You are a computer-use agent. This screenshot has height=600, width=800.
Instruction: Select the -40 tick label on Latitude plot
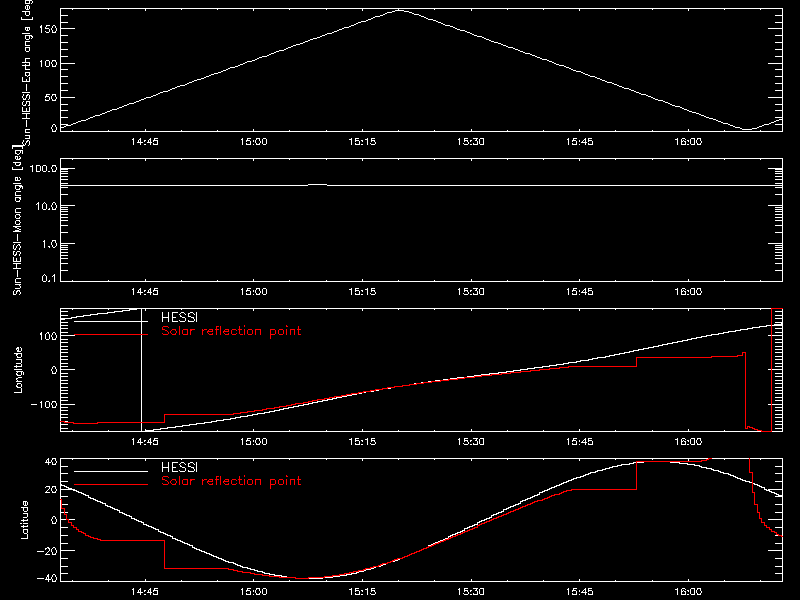[x=47, y=579]
